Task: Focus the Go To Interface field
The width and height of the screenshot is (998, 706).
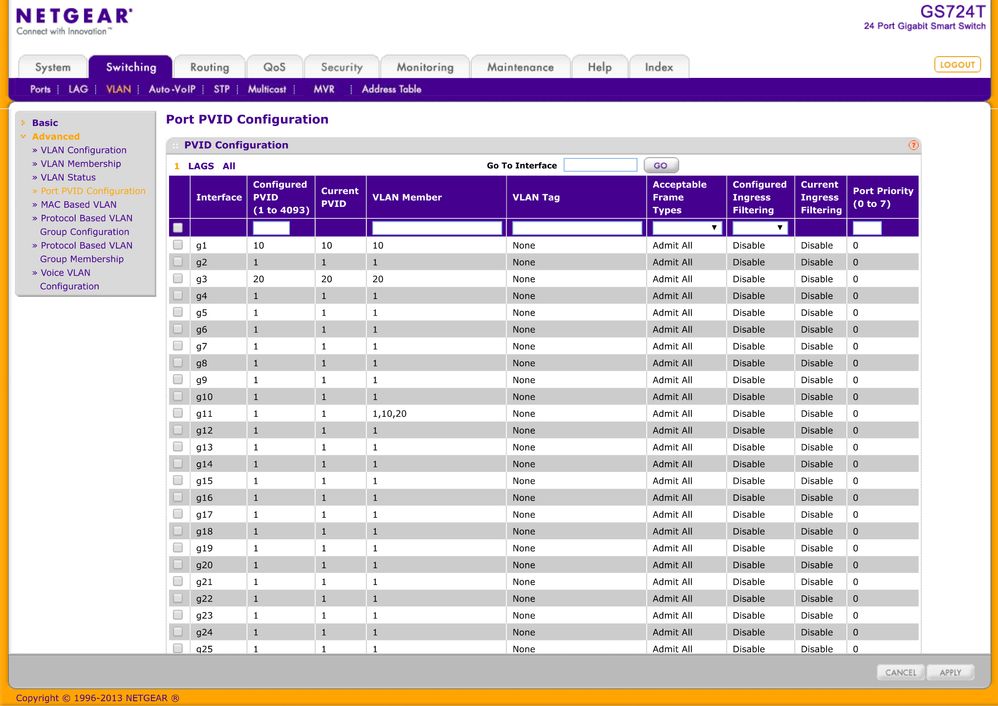Action: 600,166
